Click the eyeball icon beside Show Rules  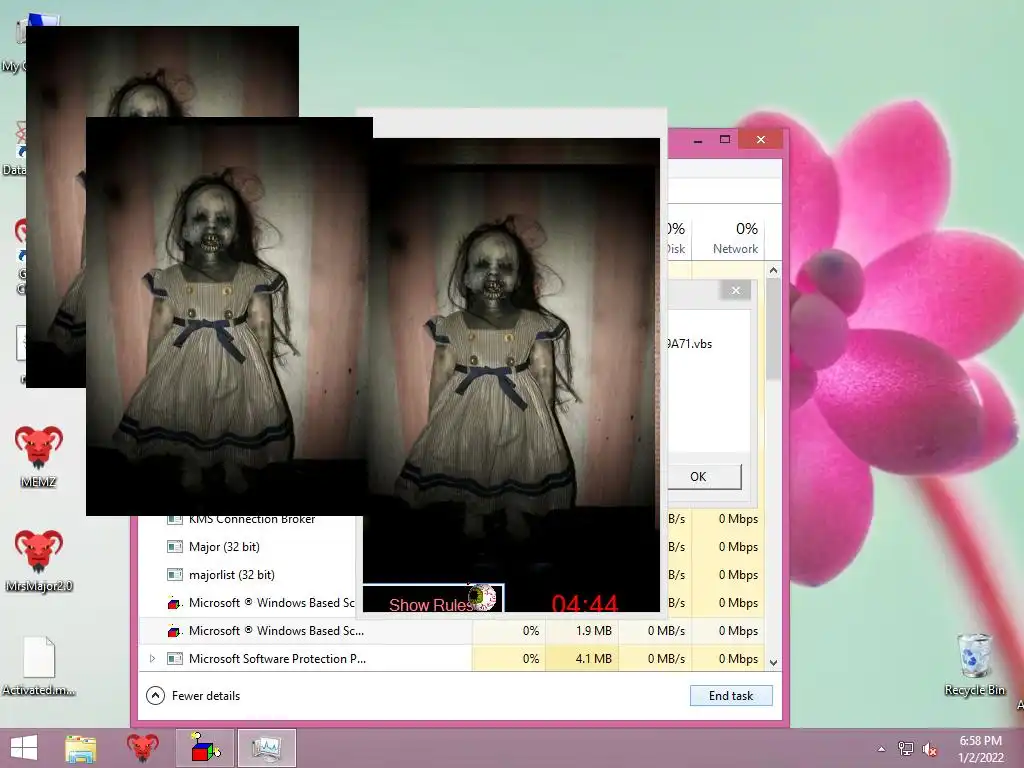[483, 596]
